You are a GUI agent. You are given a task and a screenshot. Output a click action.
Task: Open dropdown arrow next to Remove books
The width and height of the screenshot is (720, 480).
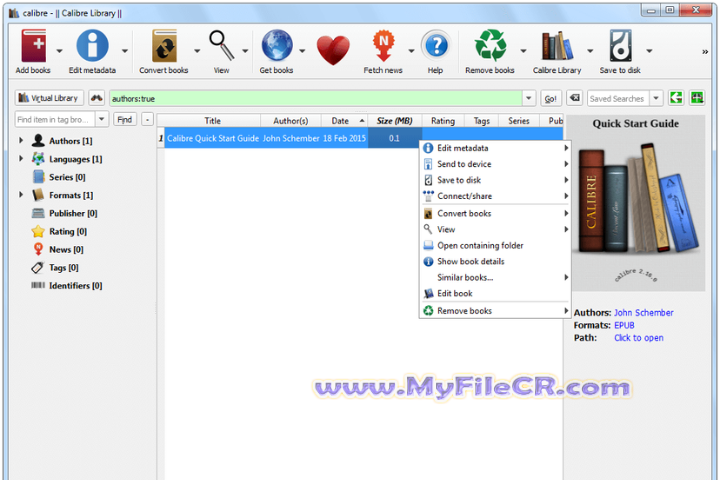(x=523, y=51)
